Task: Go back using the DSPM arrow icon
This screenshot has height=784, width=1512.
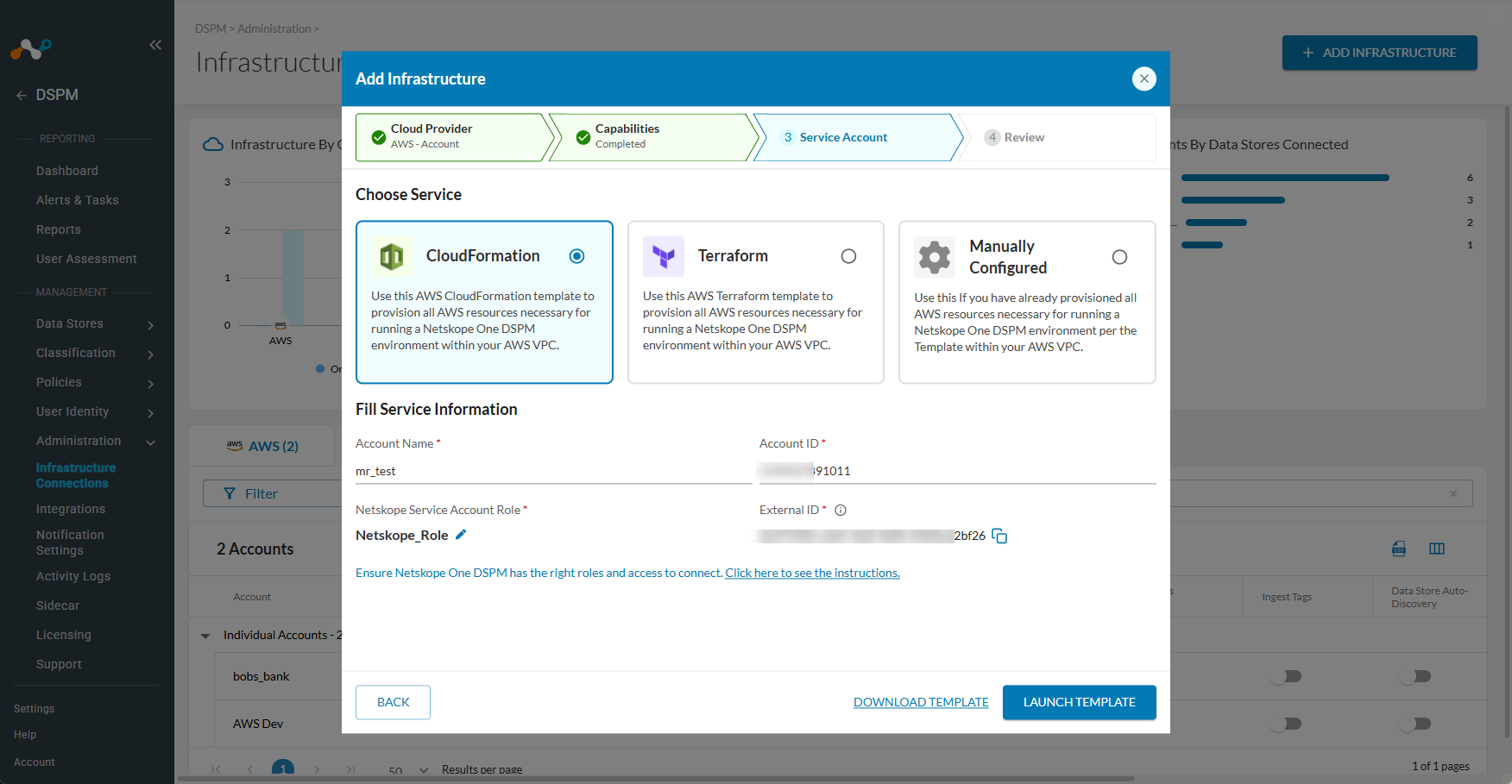Action: point(21,96)
